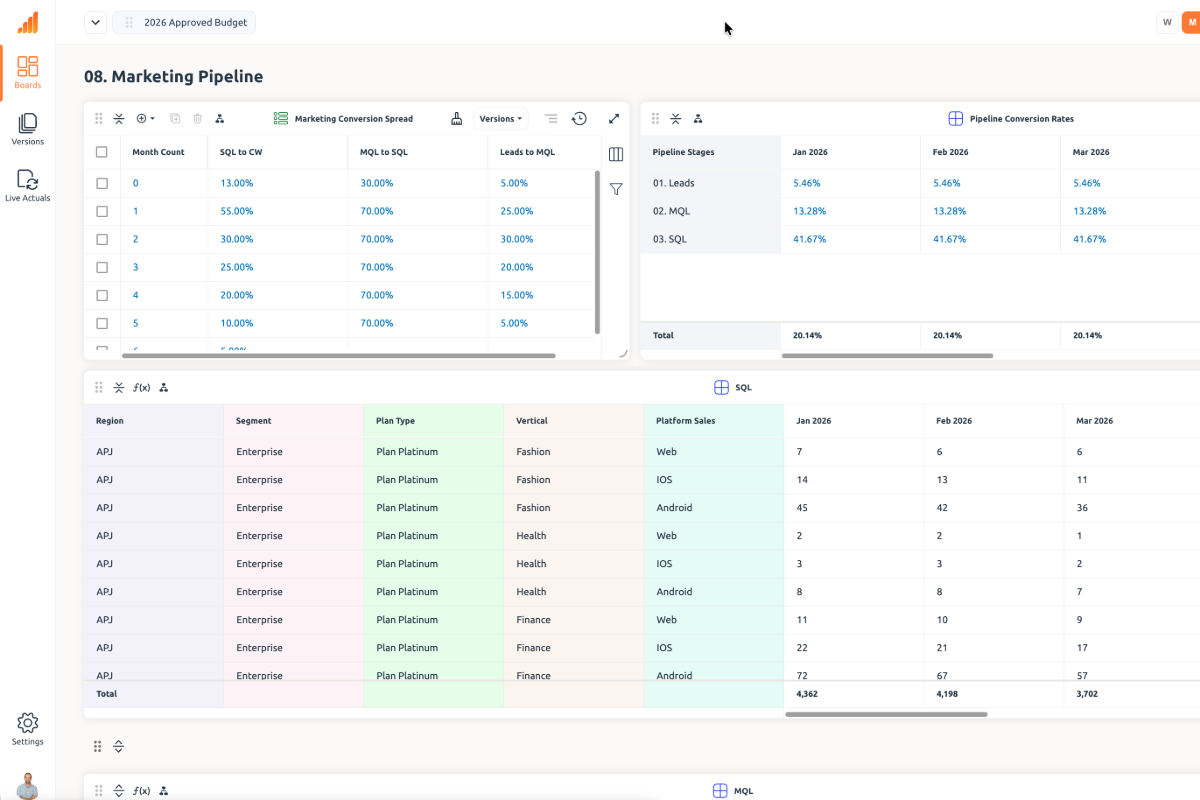This screenshot has width=1200, height=800.
Task: Open the Versions dropdown in Conversion Spread
Action: pos(501,118)
